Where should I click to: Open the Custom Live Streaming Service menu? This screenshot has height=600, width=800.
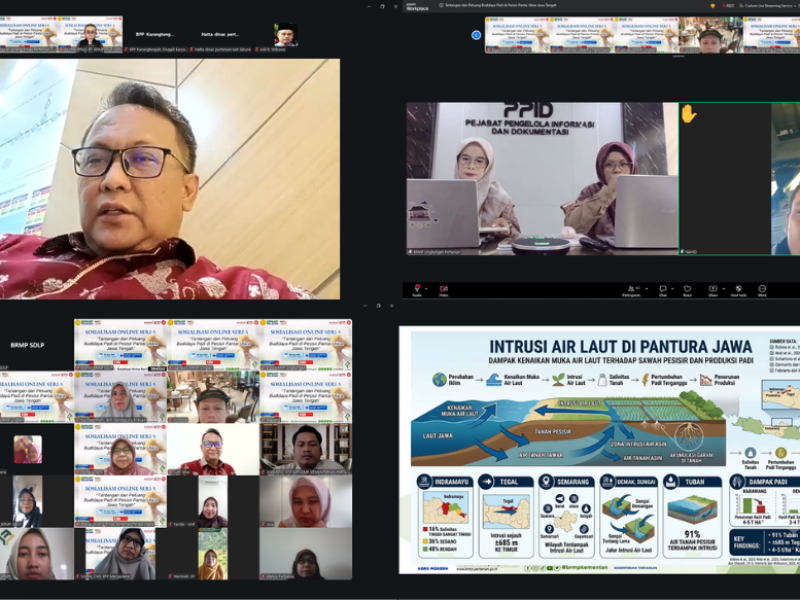coord(768,6)
